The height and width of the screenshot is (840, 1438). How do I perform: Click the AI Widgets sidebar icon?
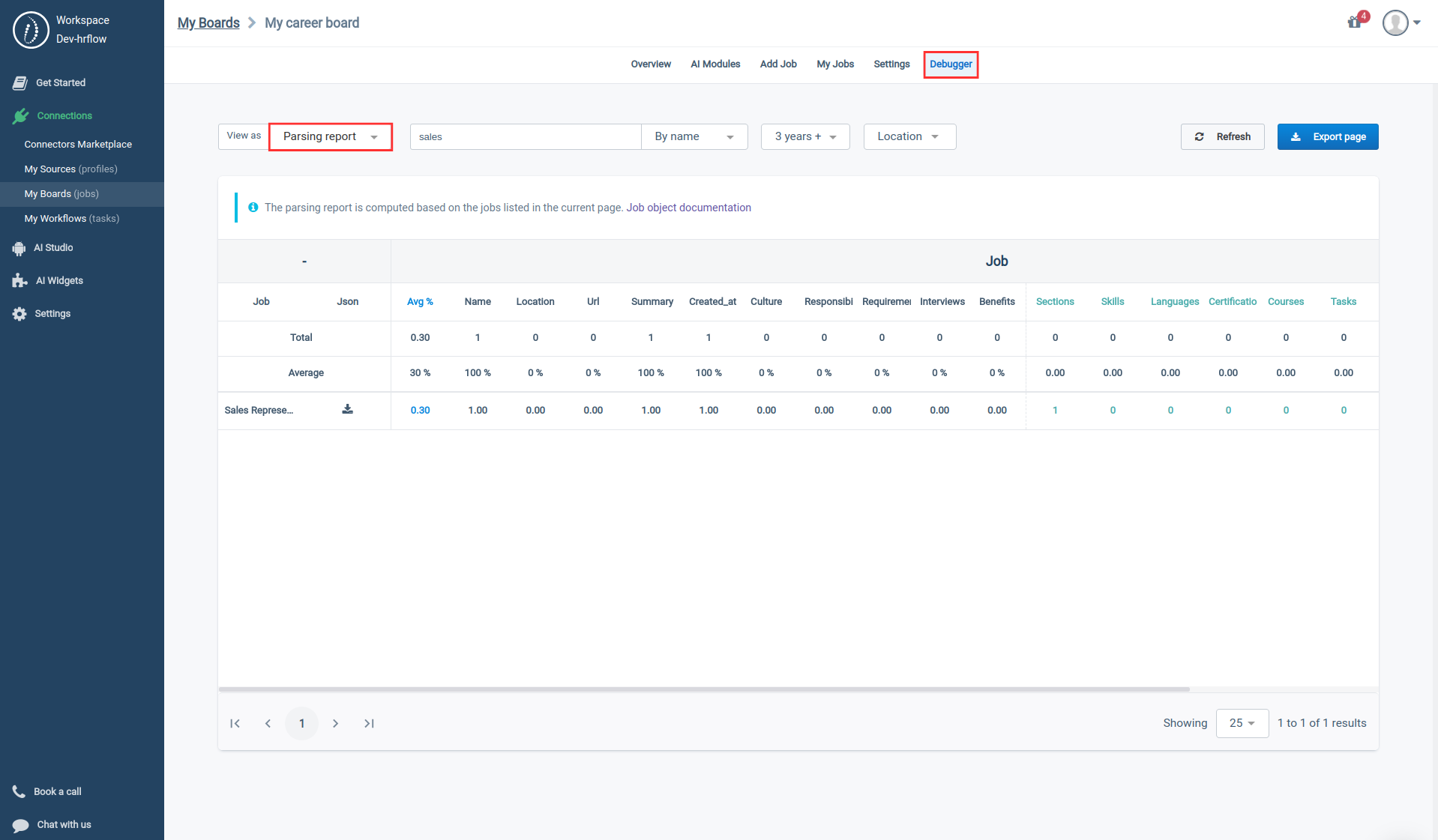19,280
